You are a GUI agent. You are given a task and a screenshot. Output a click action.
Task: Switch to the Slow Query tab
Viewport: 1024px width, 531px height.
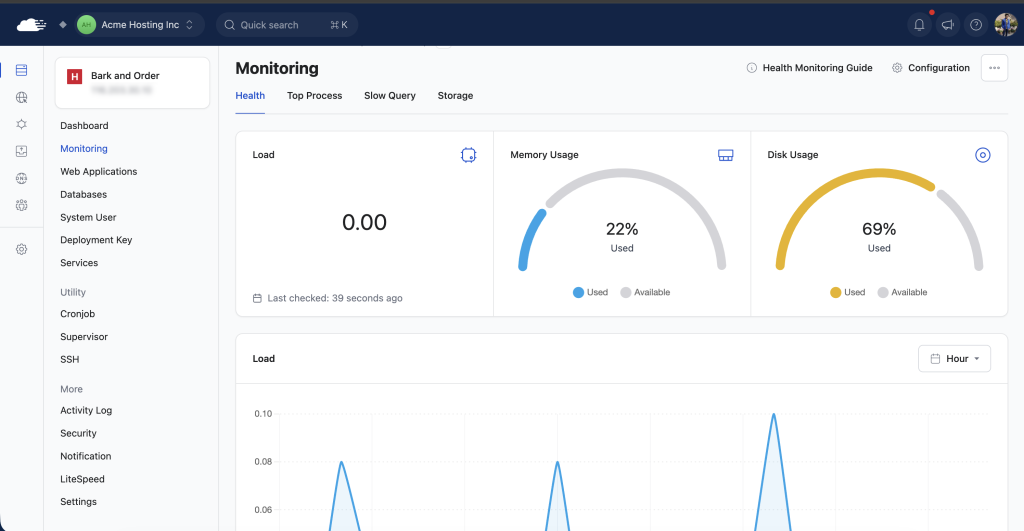click(x=390, y=95)
